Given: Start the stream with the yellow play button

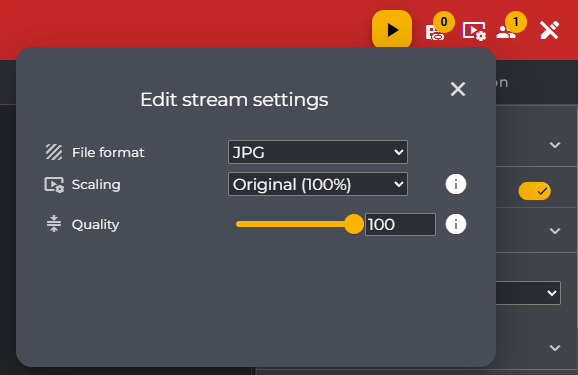Looking at the screenshot, I should 392,29.
